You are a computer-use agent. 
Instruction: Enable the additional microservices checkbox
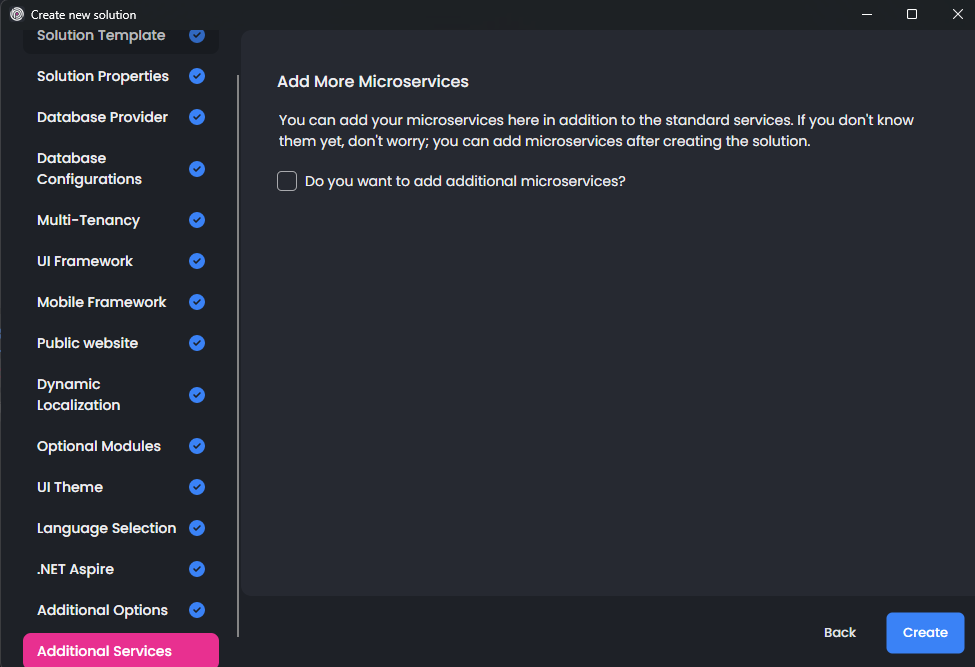[x=287, y=181]
